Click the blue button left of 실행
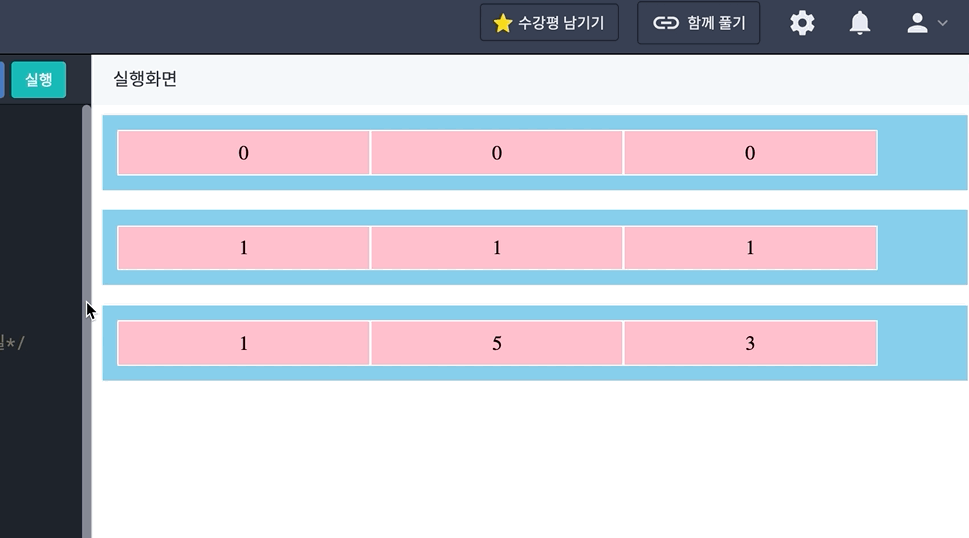 click(x=1, y=79)
